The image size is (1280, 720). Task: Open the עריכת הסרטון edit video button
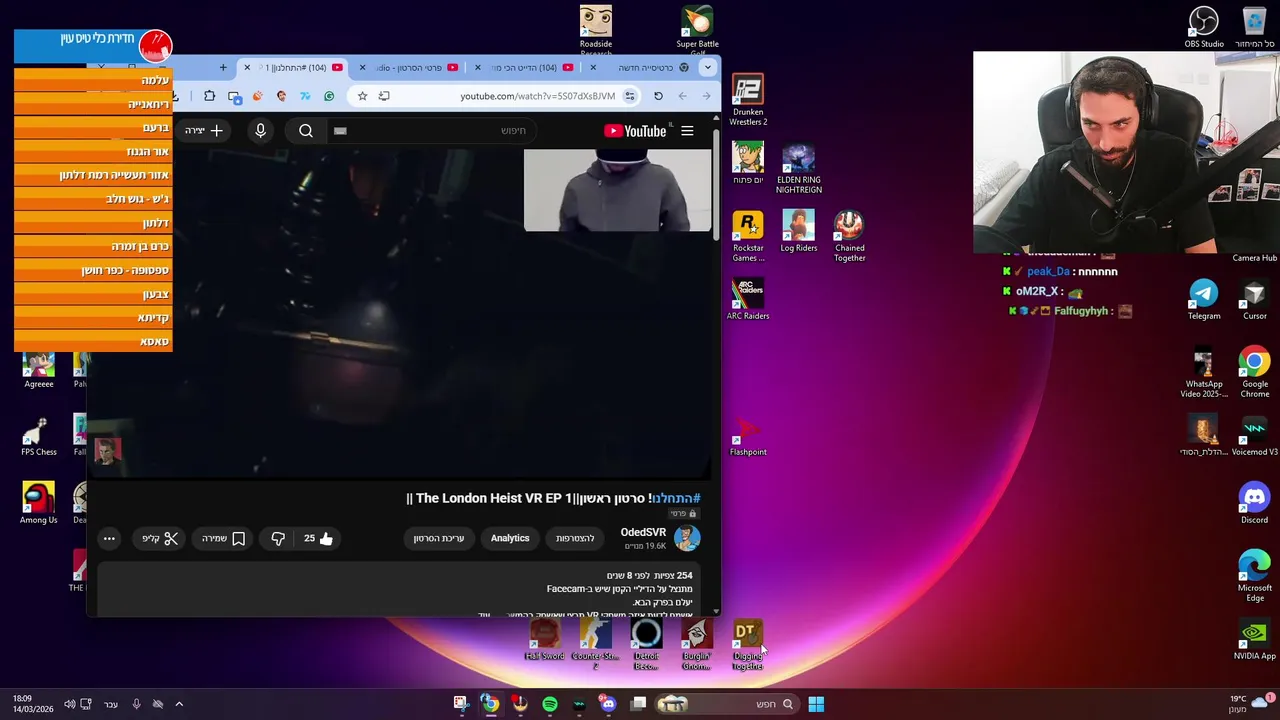pyautogui.click(x=439, y=538)
